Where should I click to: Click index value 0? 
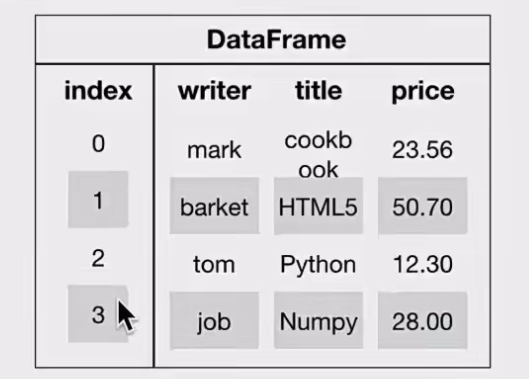98,143
